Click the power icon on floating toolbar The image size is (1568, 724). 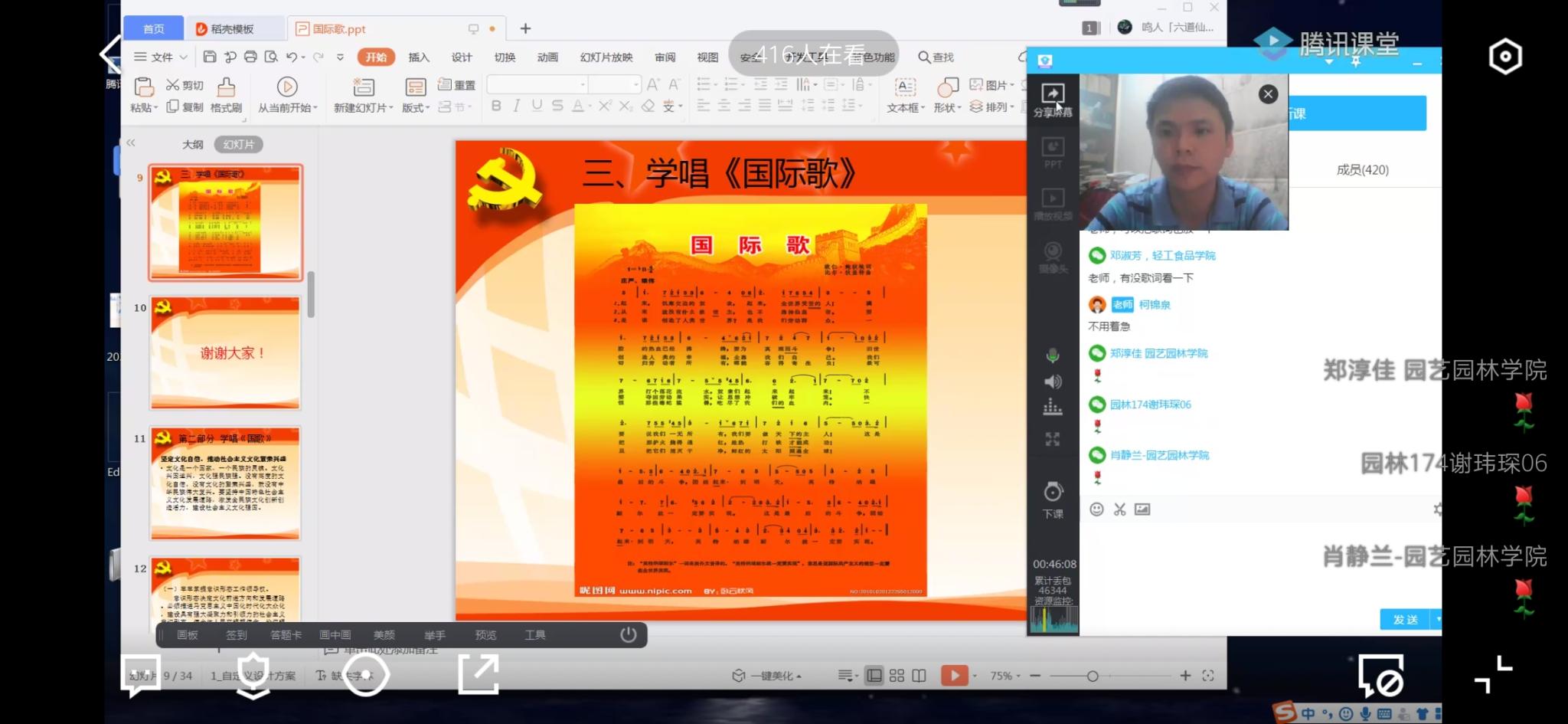point(629,634)
